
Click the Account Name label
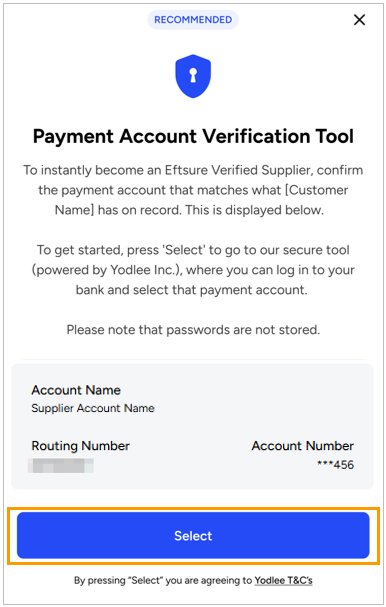[76, 390]
